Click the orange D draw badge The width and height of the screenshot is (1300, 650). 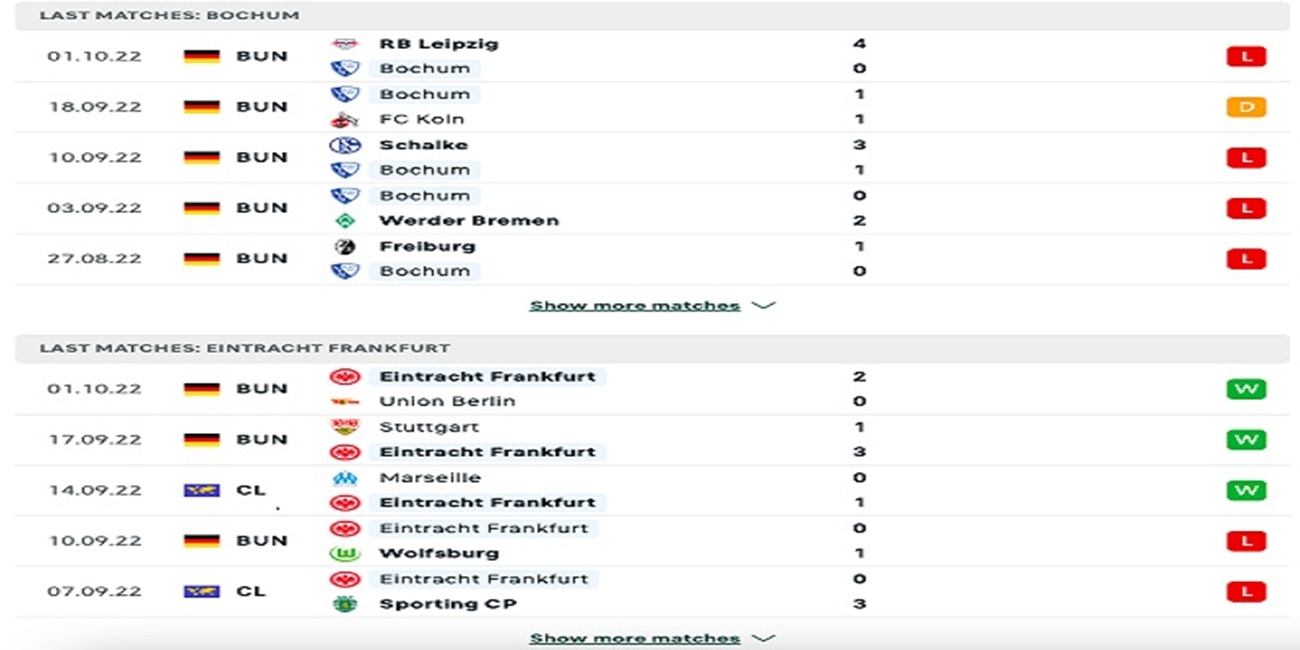[x=1246, y=107]
